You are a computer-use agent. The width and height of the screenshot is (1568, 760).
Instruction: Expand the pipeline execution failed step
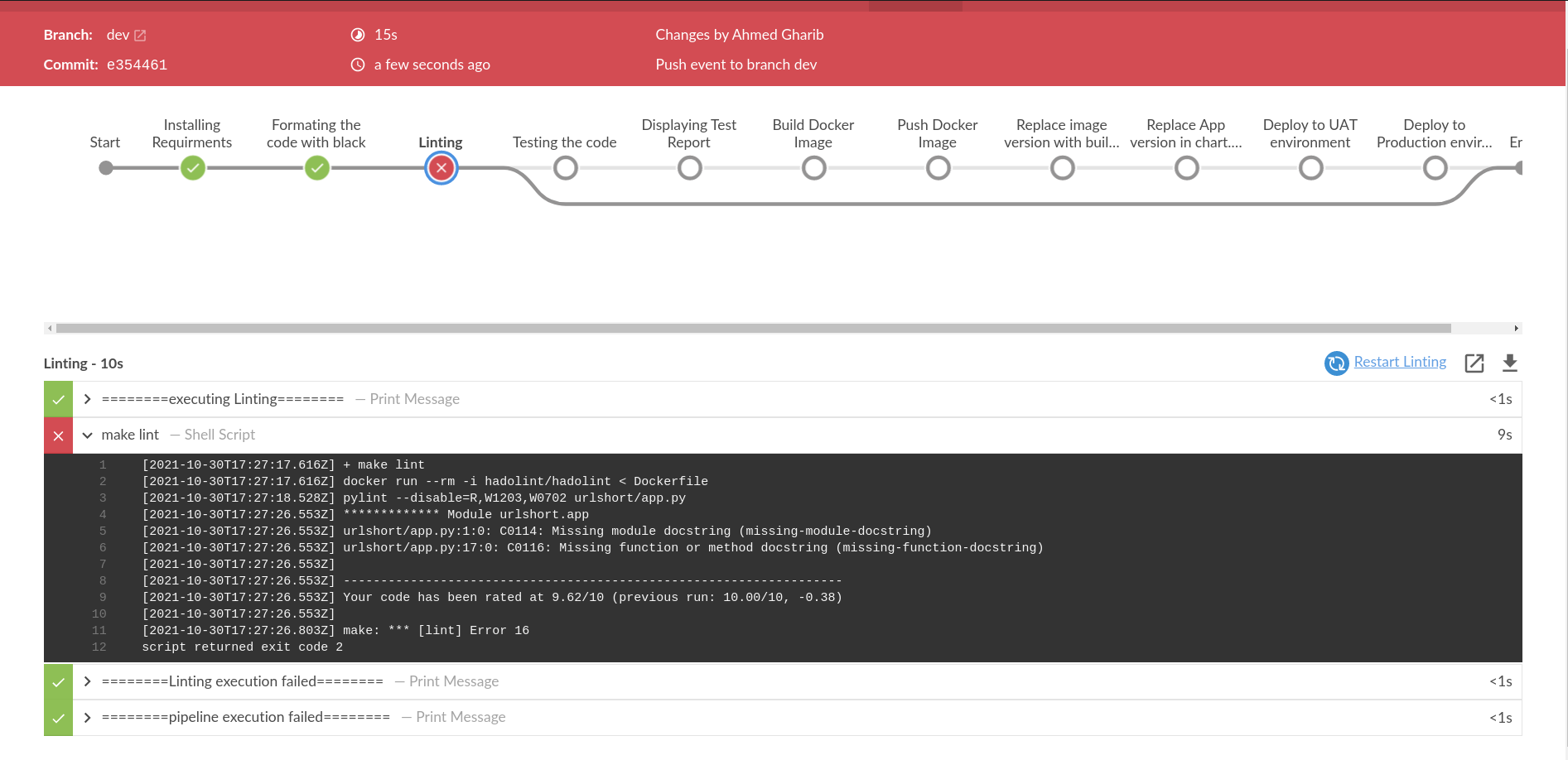click(x=87, y=717)
